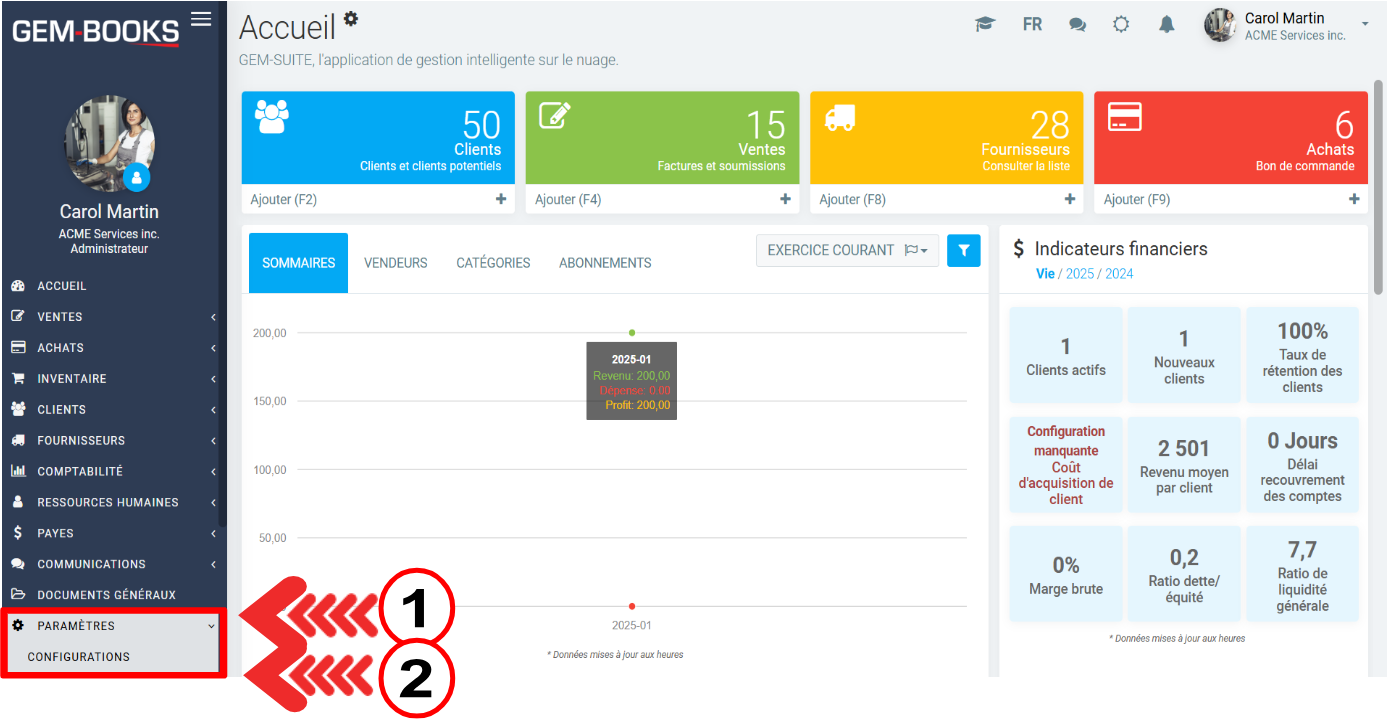This screenshot has width=1387, height=719.
Task: Click the notification bell icon
Action: pos(1166,25)
